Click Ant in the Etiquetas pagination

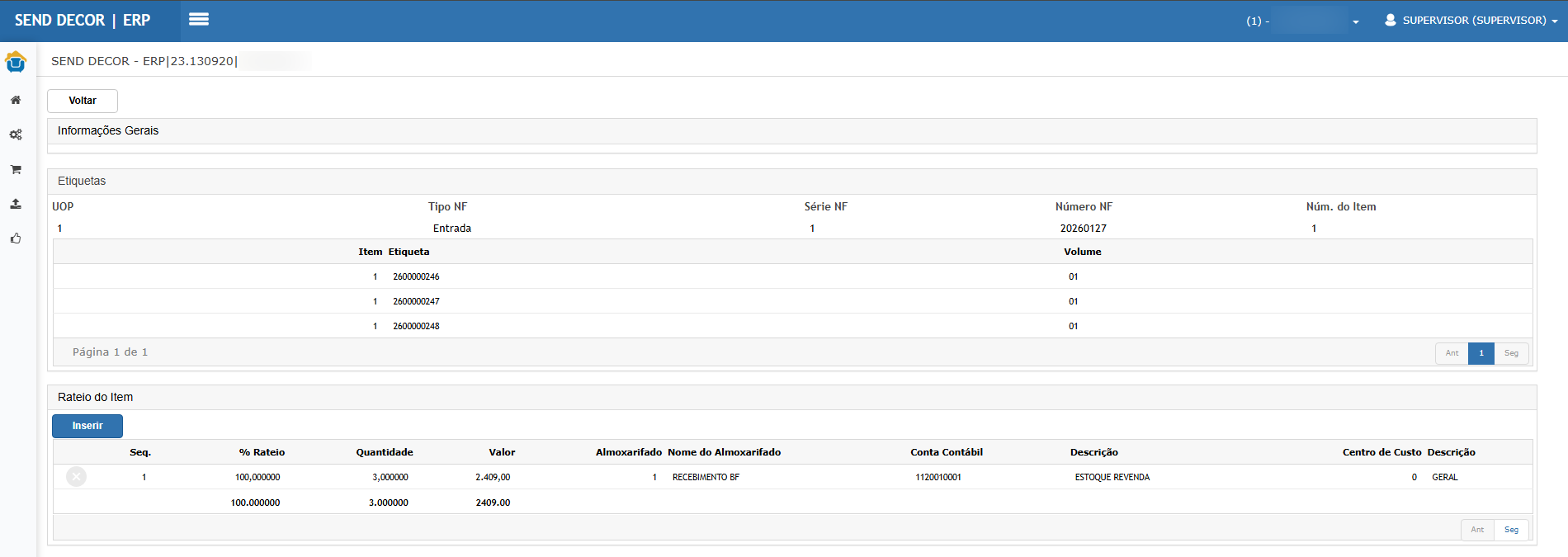click(x=1452, y=353)
